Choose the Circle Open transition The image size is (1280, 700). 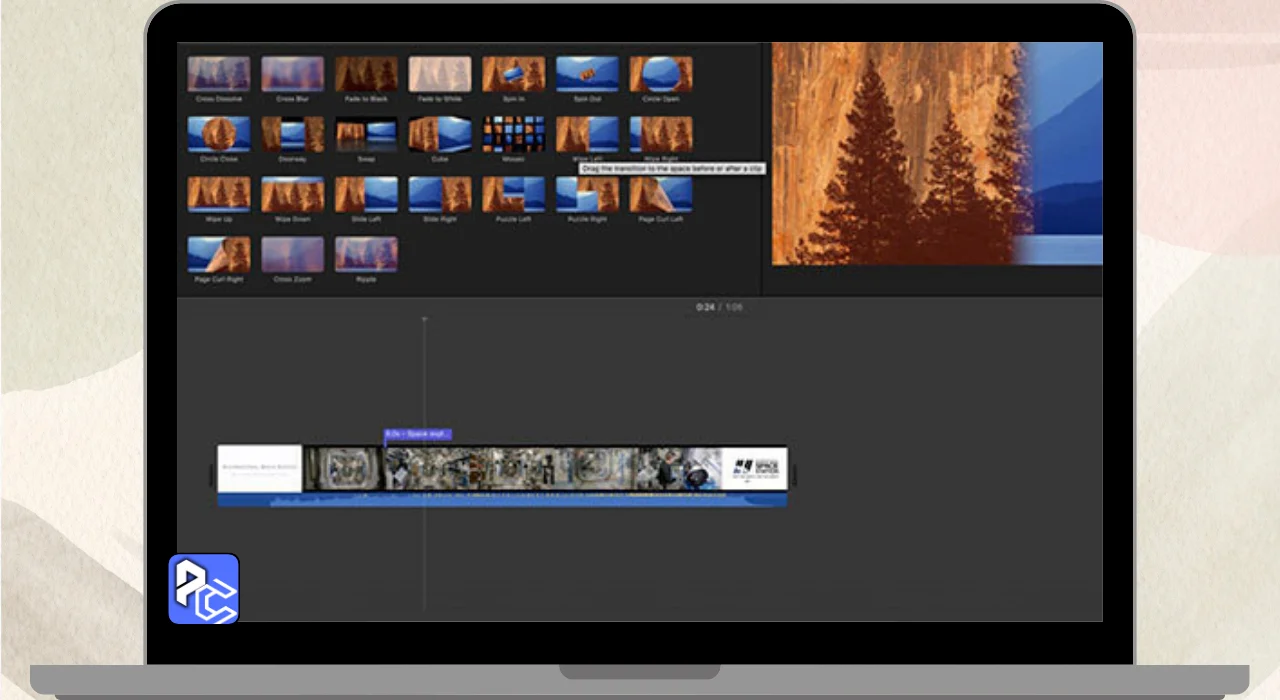661,74
